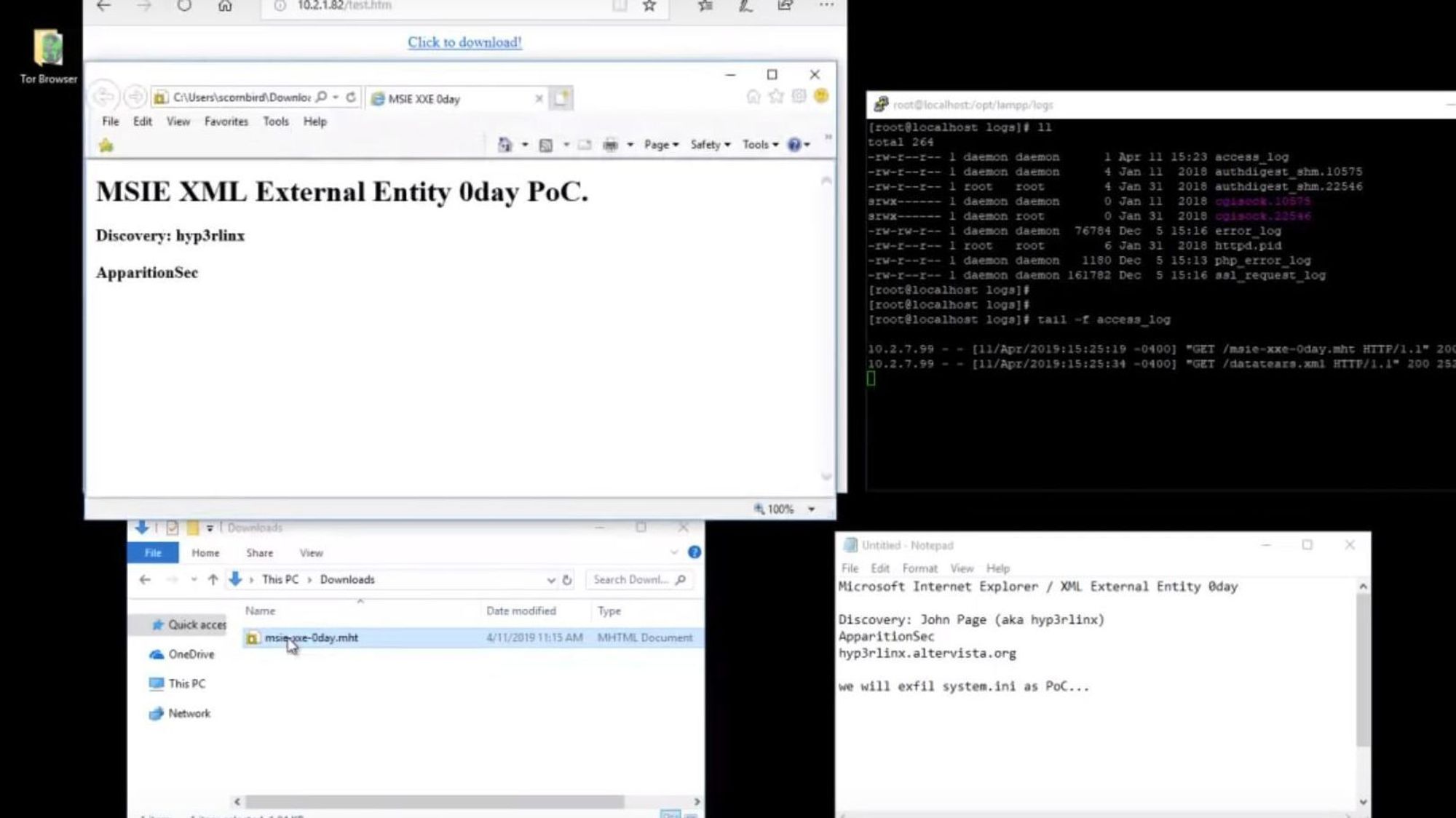Click the Explorer horizontal scrollbar
This screenshot has width=1456, height=818.
point(435,801)
